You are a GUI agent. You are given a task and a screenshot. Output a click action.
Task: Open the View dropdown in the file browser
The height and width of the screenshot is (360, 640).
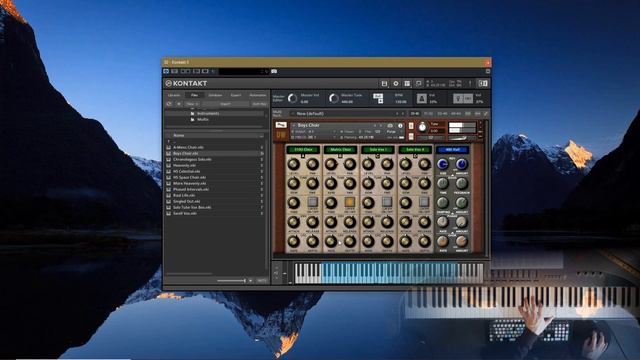[192, 104]
